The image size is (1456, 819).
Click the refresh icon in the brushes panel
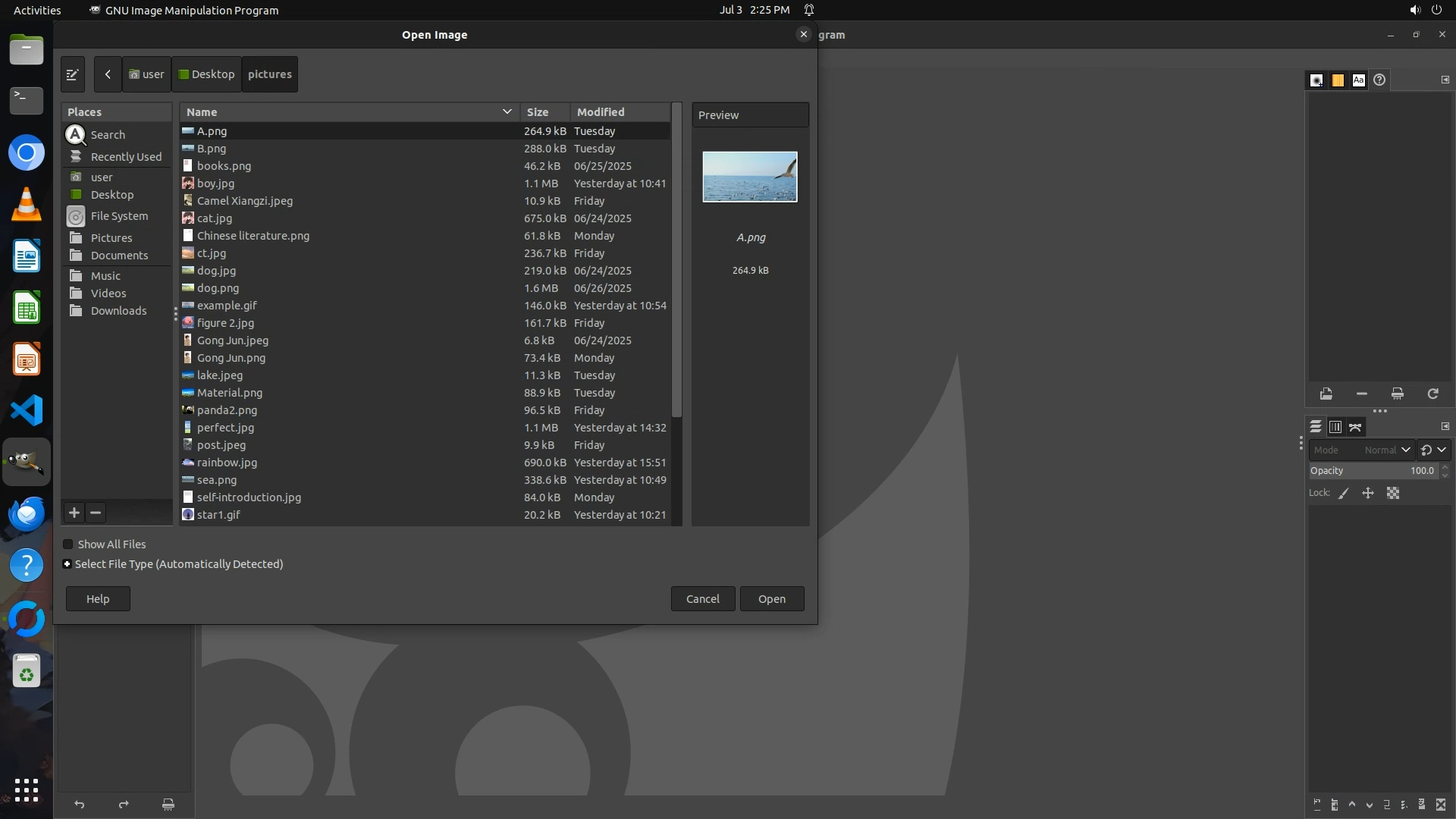(1432, 394)
